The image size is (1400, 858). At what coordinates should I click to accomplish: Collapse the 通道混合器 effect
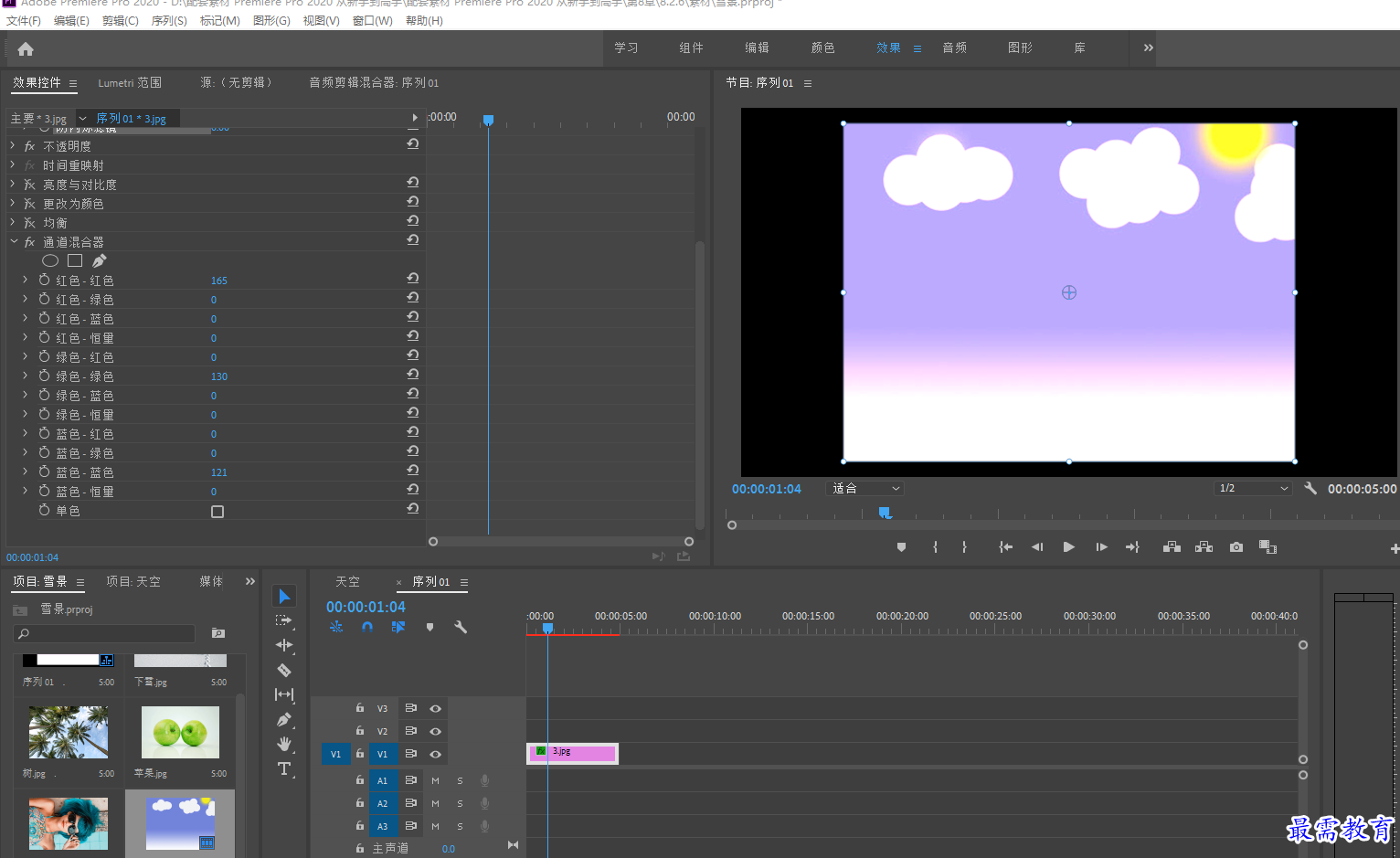14,241
